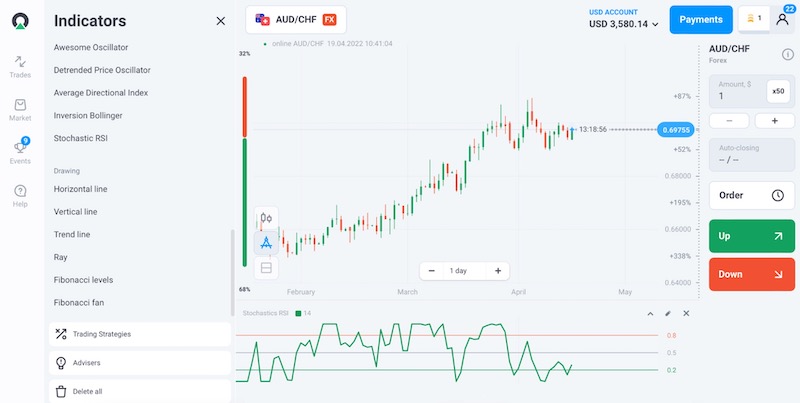This screenshot has width=800, height=403.
Task: Increase timeframe with plus next to 1 day
Action: (497, 271)
